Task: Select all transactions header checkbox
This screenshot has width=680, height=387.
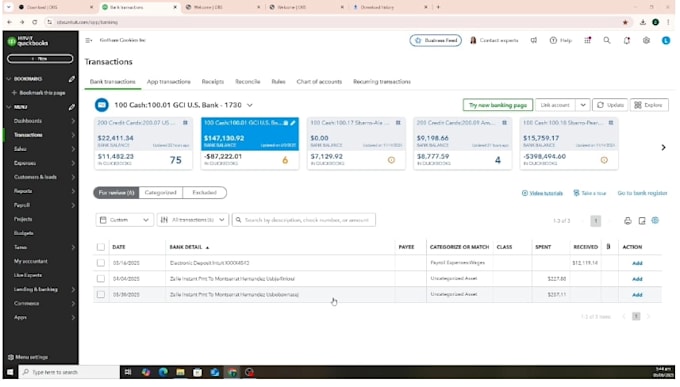Action: tap(101, 247)
